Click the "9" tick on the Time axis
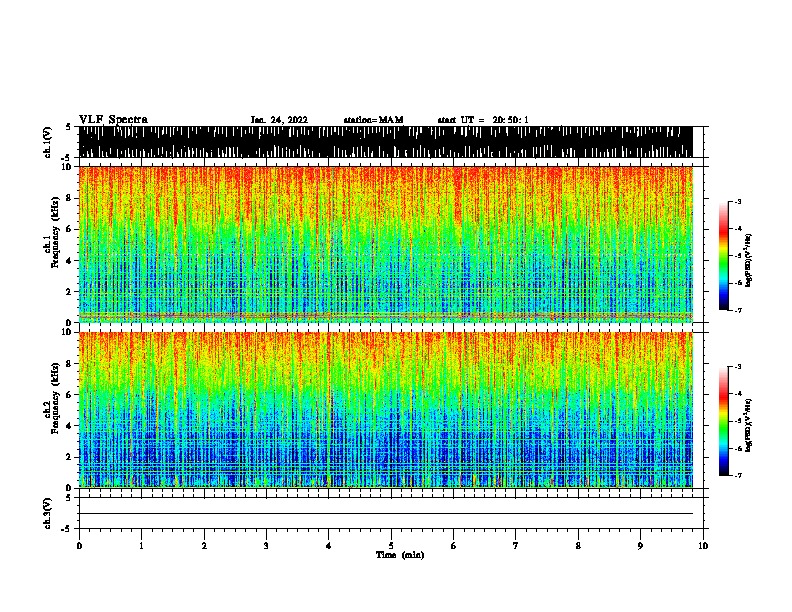Image resolution: width=792 pixels, height=612 pixels. [640, 546]
